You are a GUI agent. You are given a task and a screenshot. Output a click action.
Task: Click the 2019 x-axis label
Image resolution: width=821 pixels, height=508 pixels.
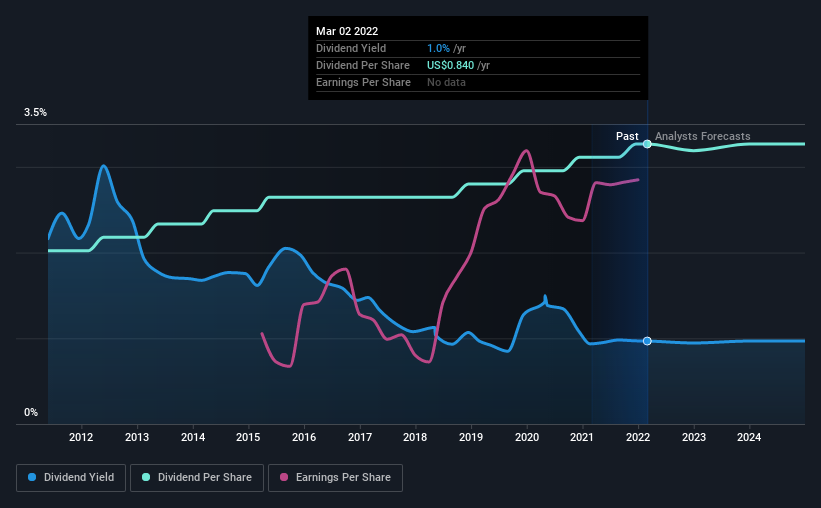tap(471, 437)
